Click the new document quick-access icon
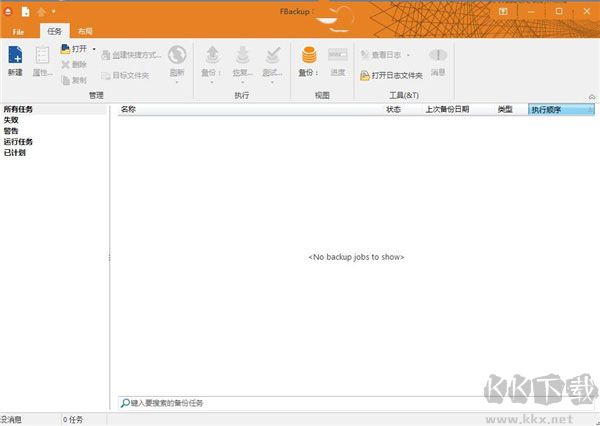The width and height of the screenshot is (600, 426). (26, 11)
